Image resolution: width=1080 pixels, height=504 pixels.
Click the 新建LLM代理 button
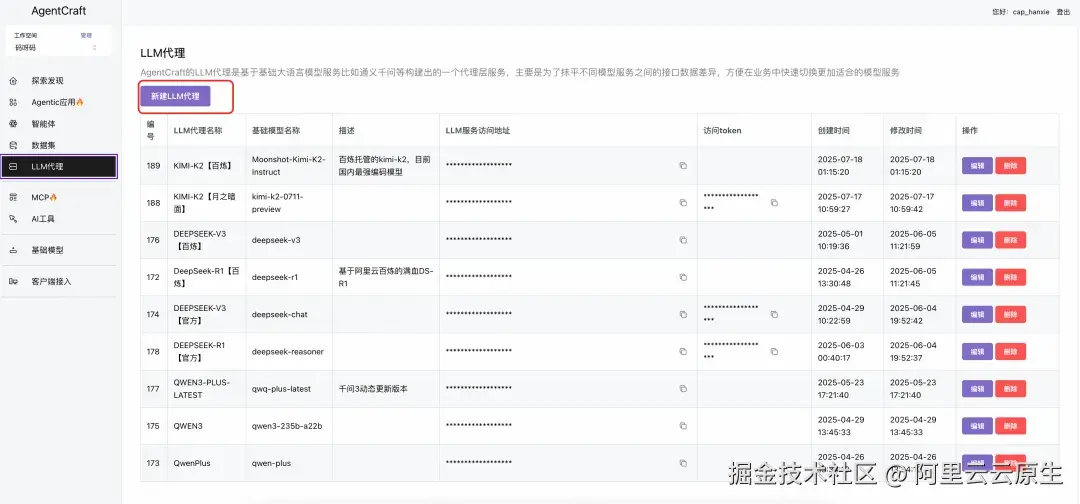click(x=175, y=96)
